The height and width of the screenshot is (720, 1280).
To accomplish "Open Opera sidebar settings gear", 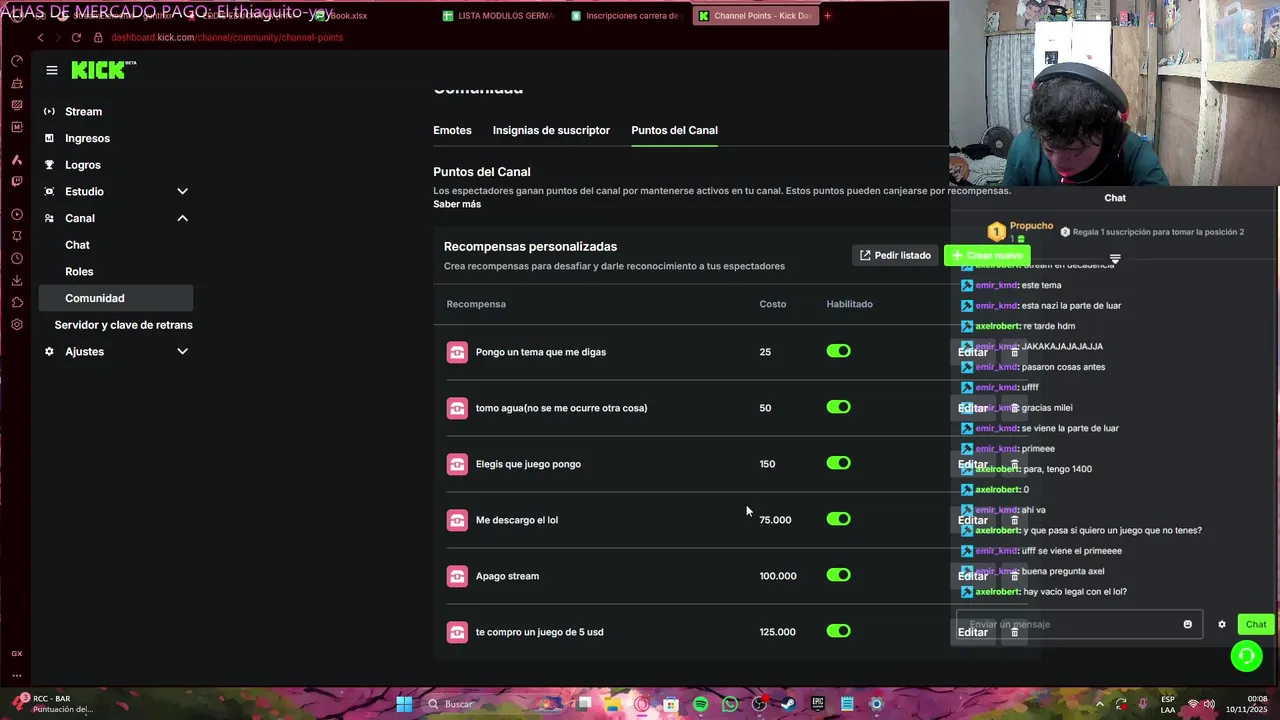I will click(17, 324).
